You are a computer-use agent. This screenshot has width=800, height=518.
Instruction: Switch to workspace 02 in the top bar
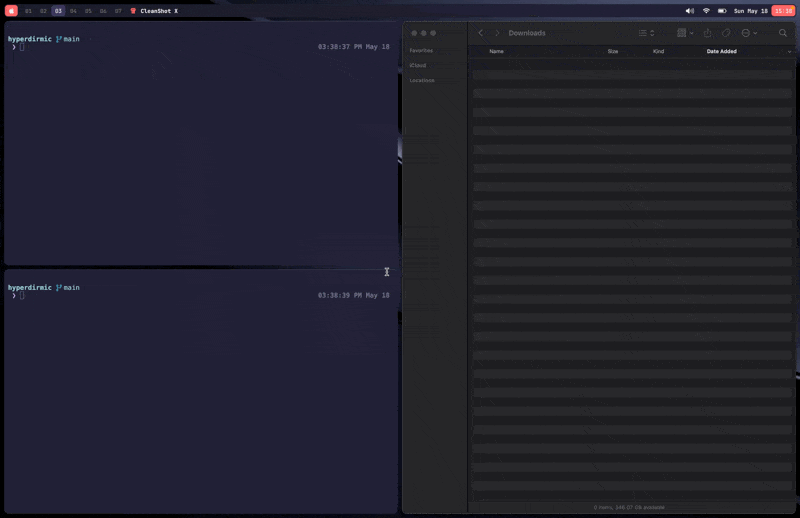(x=43, y=11)
